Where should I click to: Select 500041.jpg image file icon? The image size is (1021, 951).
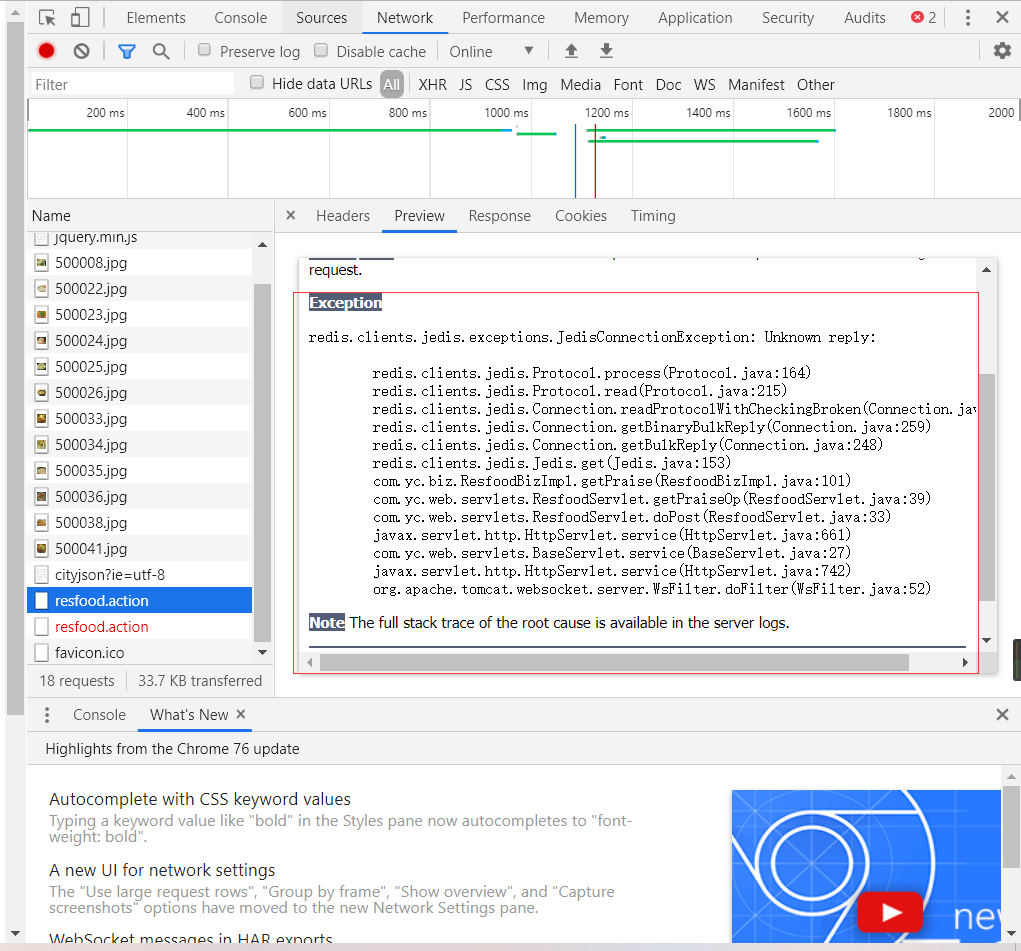pos(42,548)
